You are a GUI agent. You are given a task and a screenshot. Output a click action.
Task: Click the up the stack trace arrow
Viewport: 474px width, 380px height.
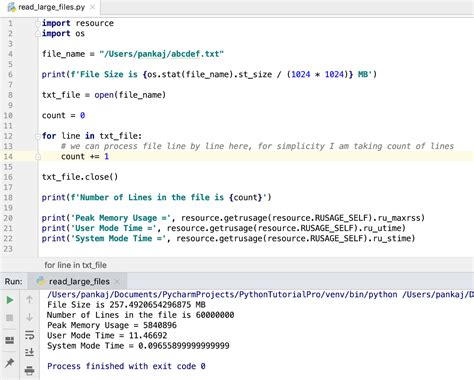pos(29,300)
